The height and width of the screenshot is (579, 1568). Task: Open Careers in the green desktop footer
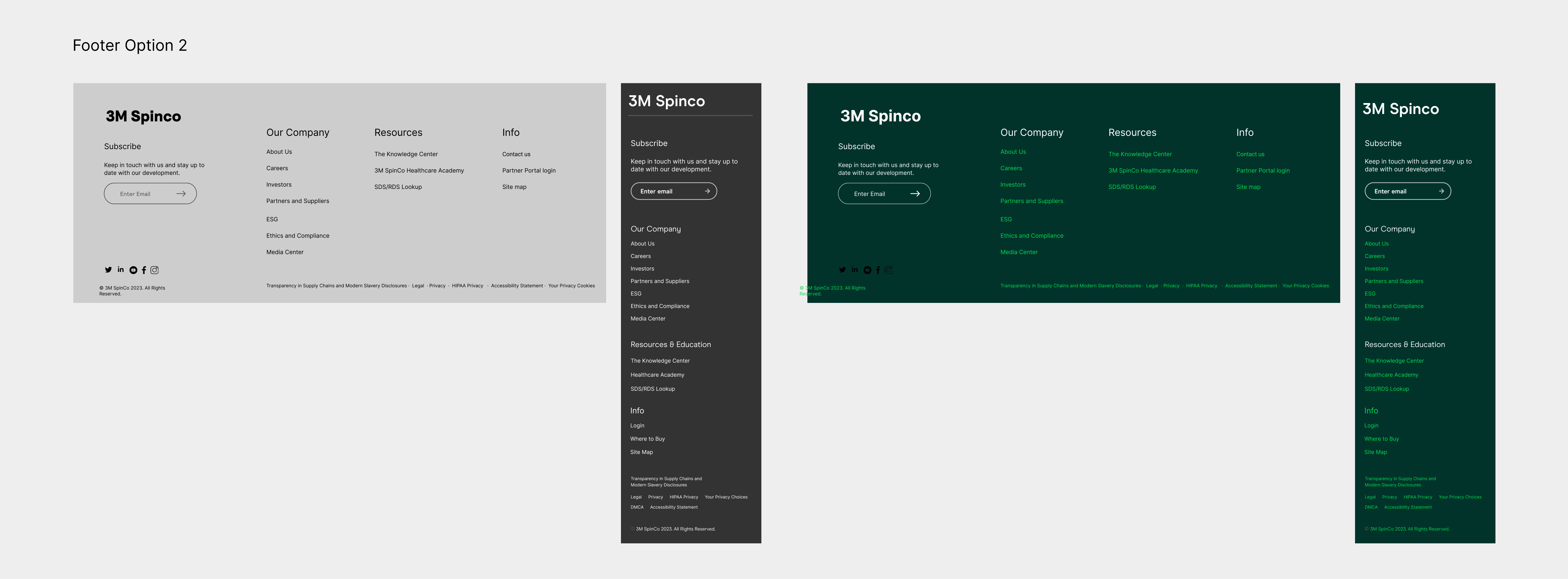point(1011,168)
